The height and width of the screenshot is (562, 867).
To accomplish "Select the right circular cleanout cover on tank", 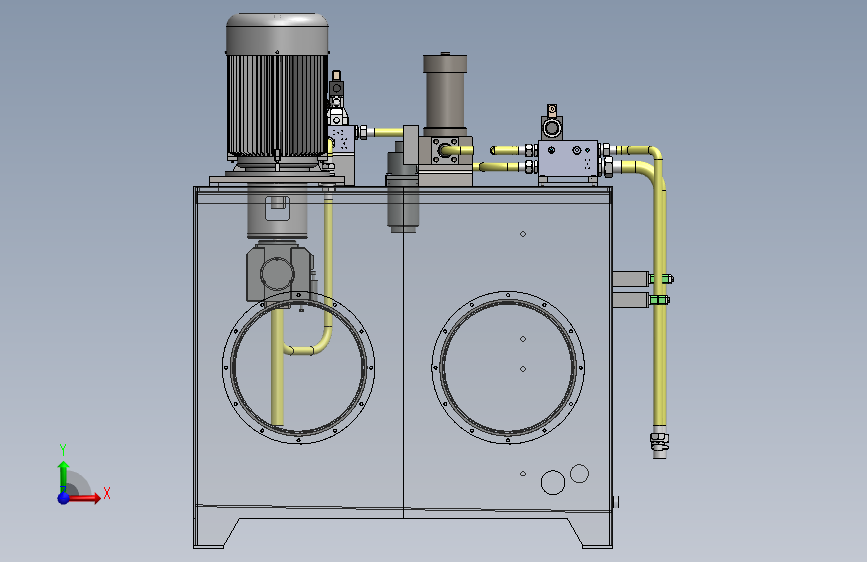I will pyautogui.click(x=508, y=368).
